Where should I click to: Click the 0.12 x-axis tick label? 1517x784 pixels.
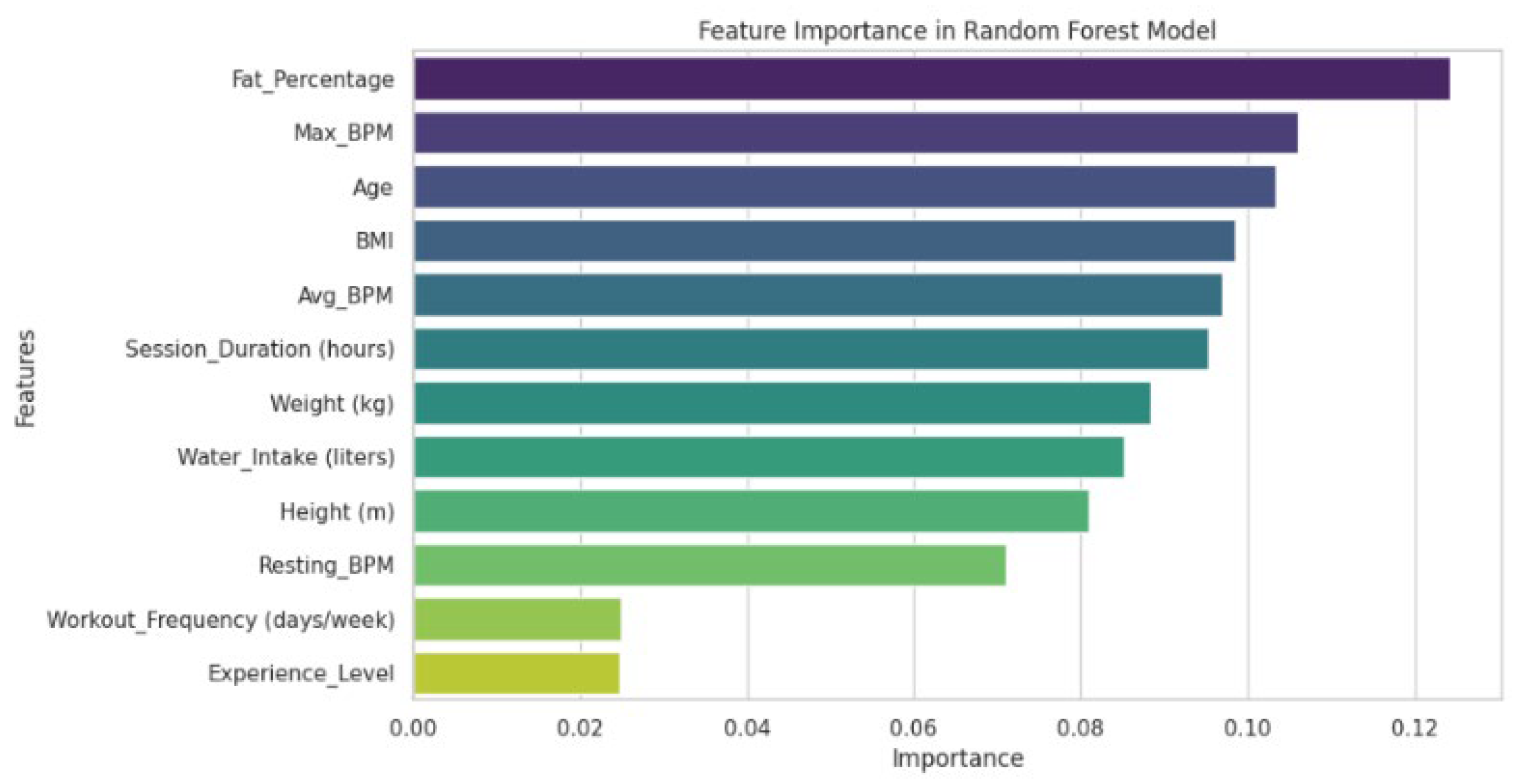pyautogui.click(x=1414, y=728)
